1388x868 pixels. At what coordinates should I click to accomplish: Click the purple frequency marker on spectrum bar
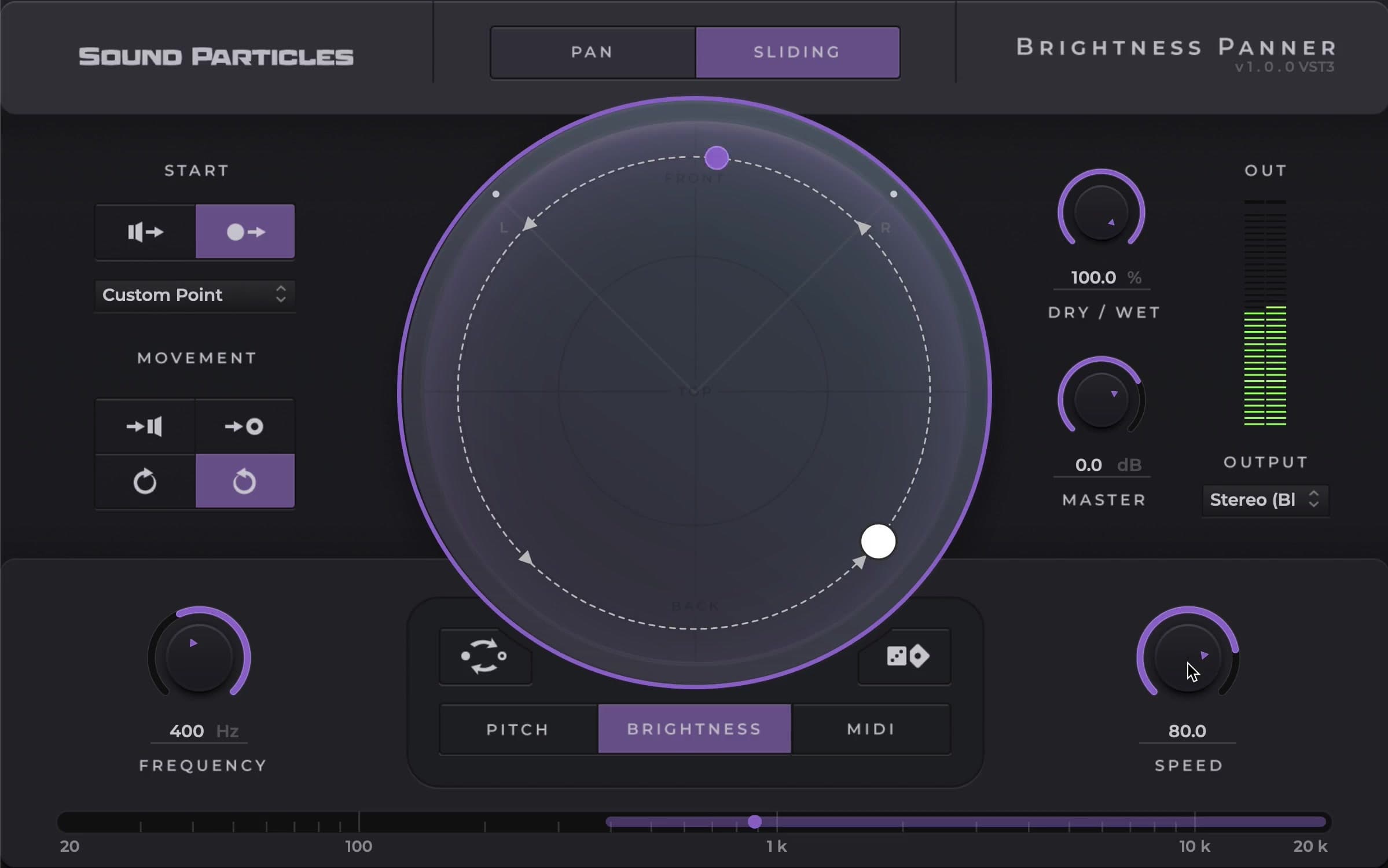click(x=755, y=822)
